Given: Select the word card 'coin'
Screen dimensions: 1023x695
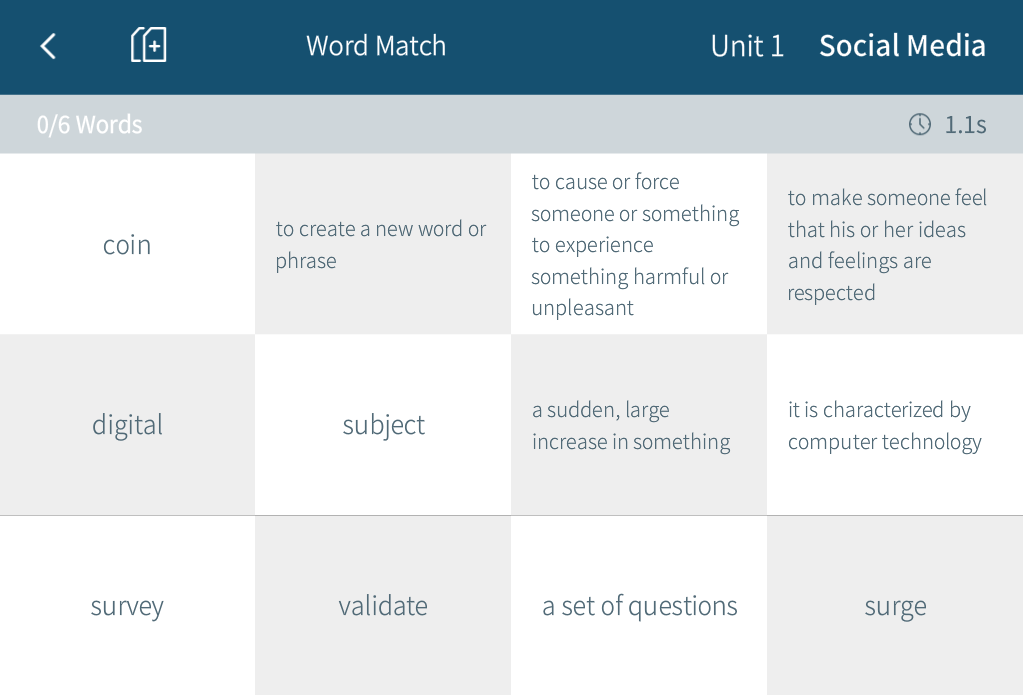Looking at the screenshot, I should coord(127,244).
